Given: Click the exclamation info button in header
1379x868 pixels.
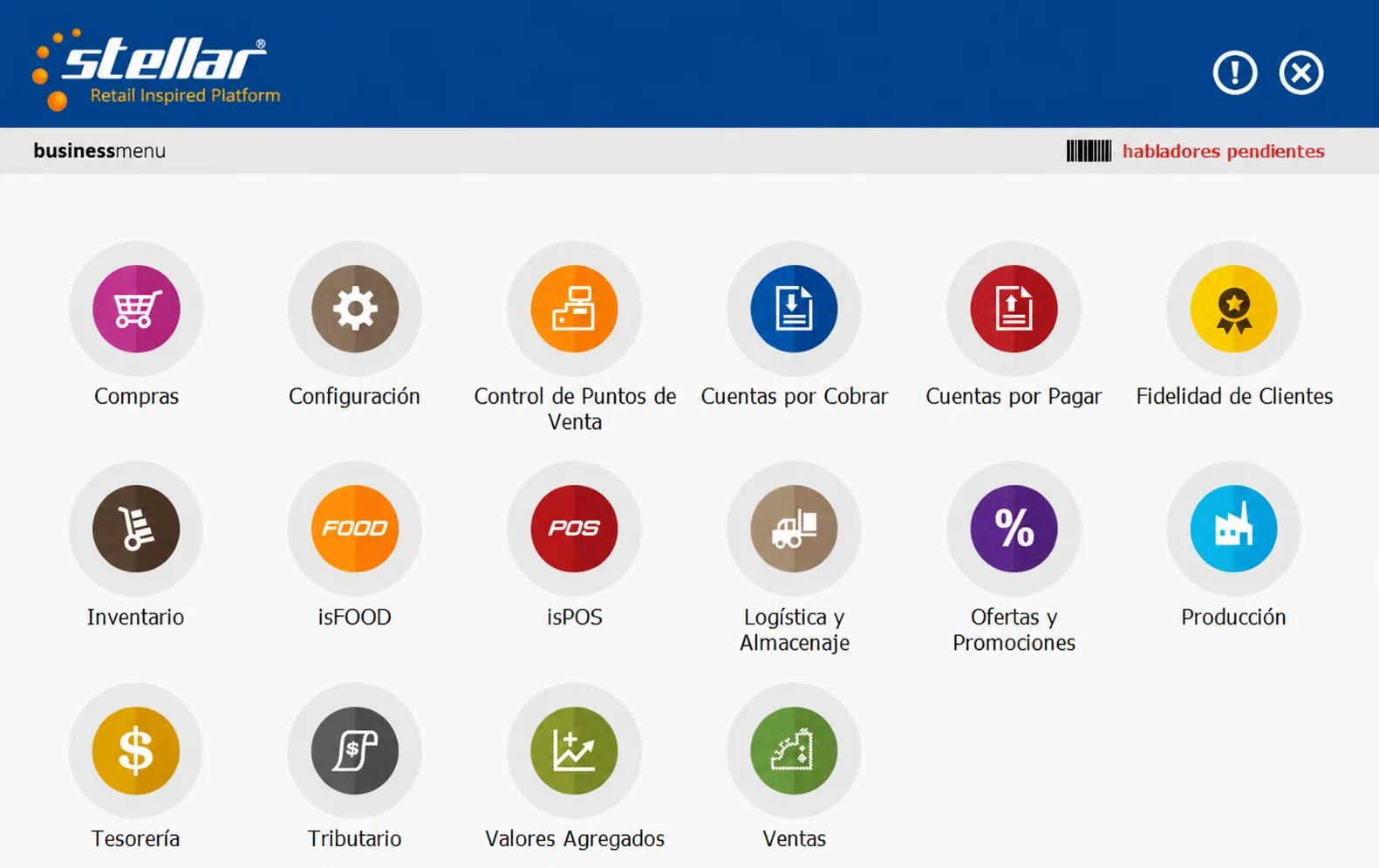Looking at the screenshot, I should point(1235,72).
